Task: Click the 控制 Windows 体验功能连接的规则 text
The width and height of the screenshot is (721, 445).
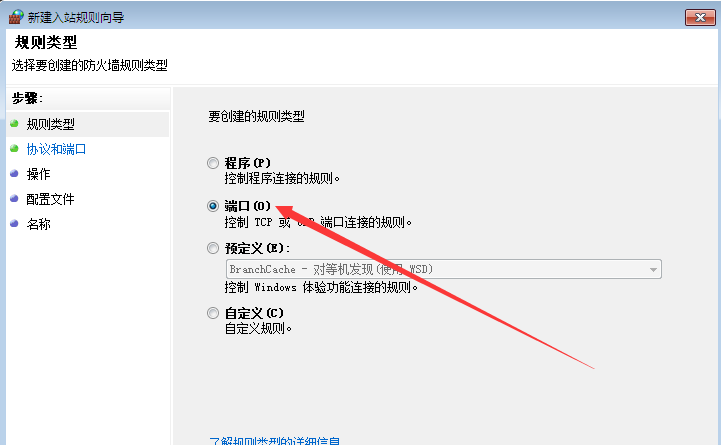Action: (x=321, y=288)
